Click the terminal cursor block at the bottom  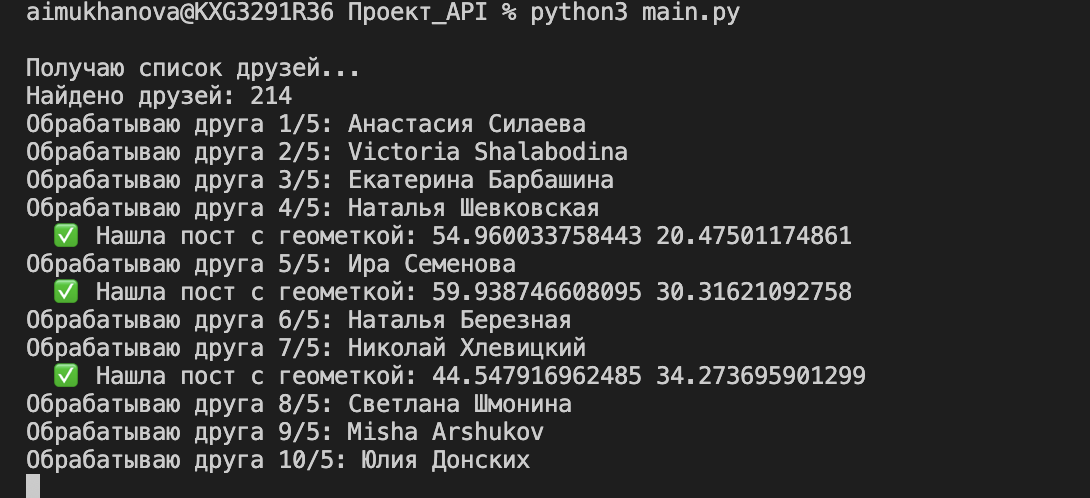click(33, 486)
